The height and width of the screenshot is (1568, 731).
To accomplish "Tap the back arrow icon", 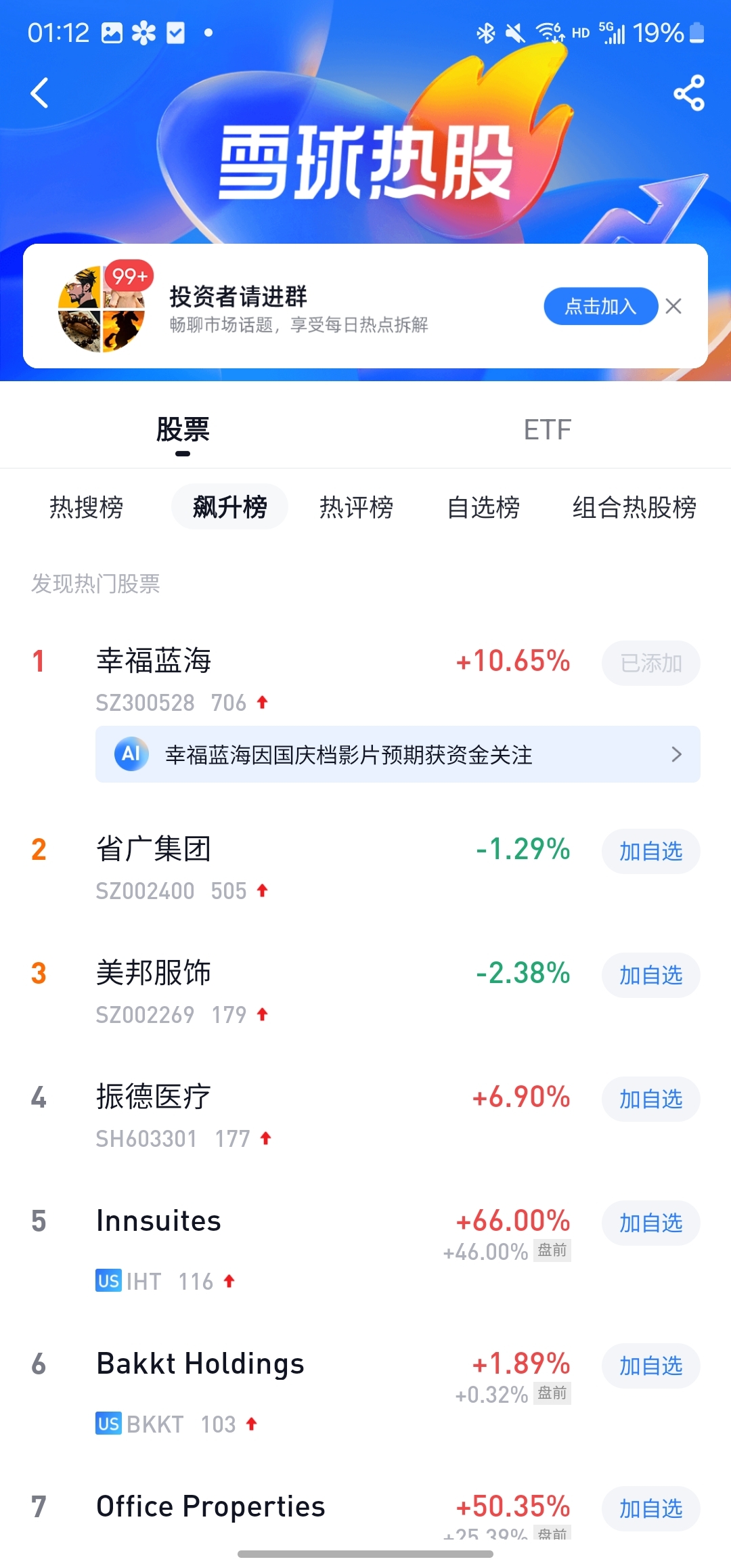I will click(40, 93).
